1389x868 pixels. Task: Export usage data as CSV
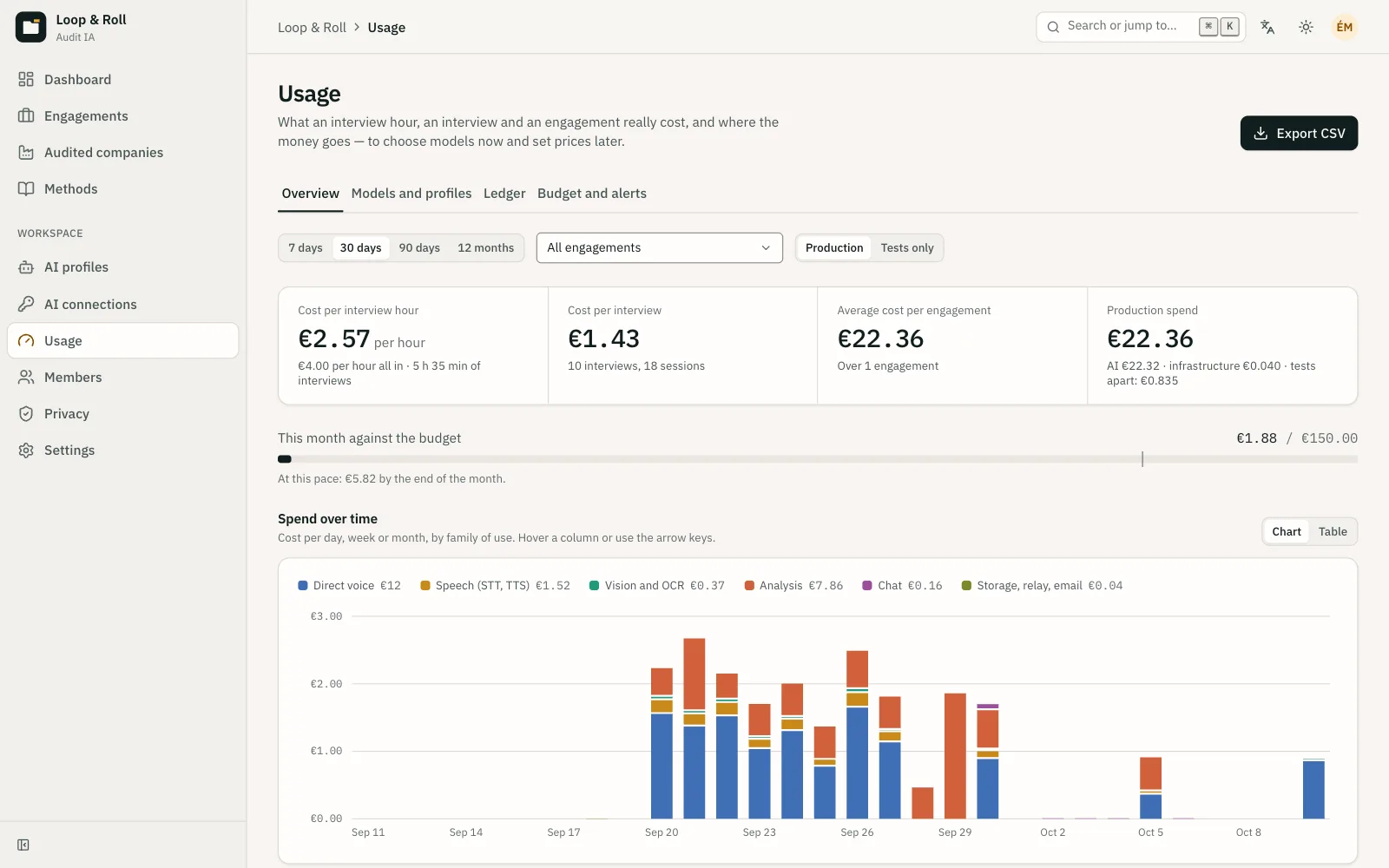(1299, 133)
